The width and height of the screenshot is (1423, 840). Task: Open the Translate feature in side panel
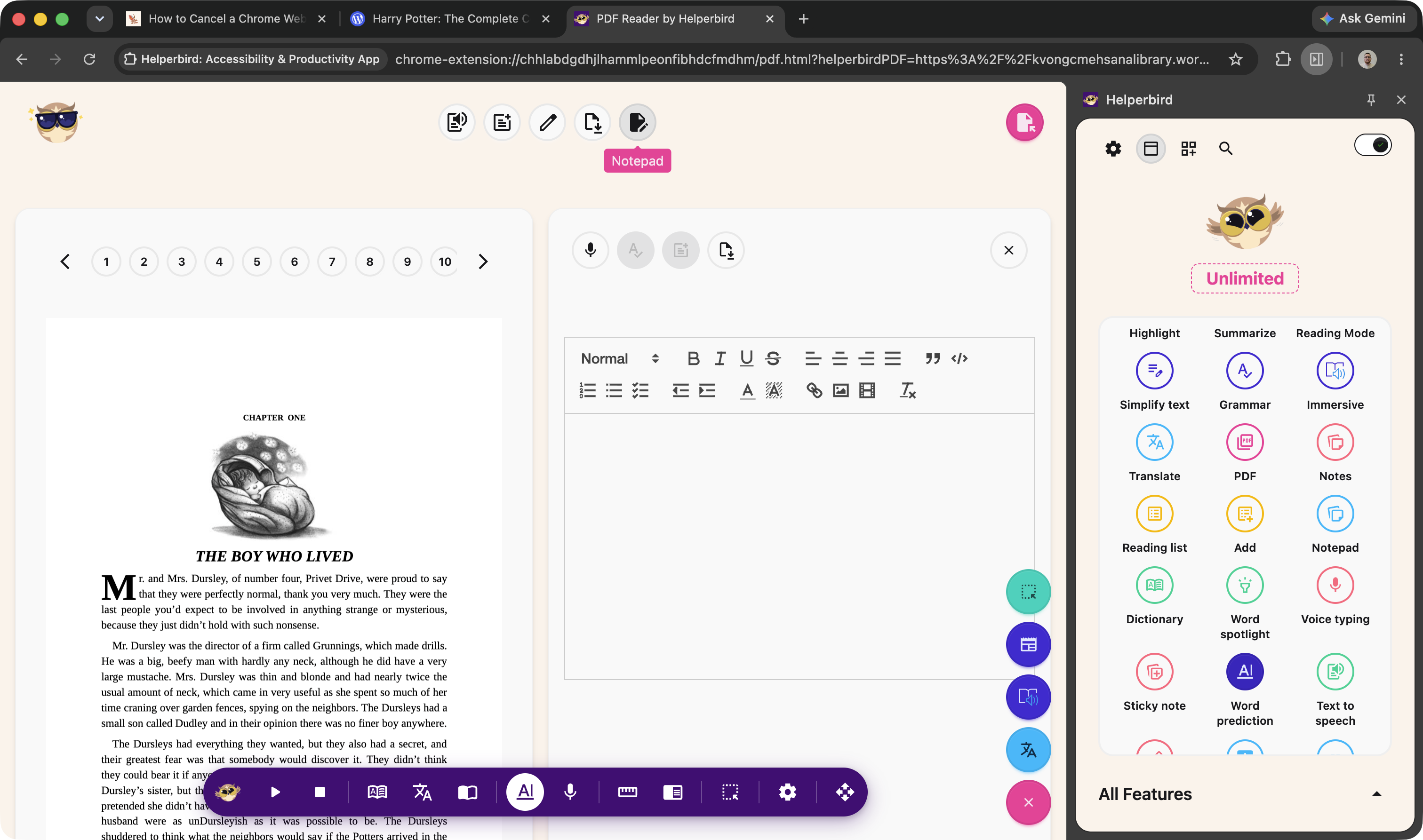click(1154, 442)
